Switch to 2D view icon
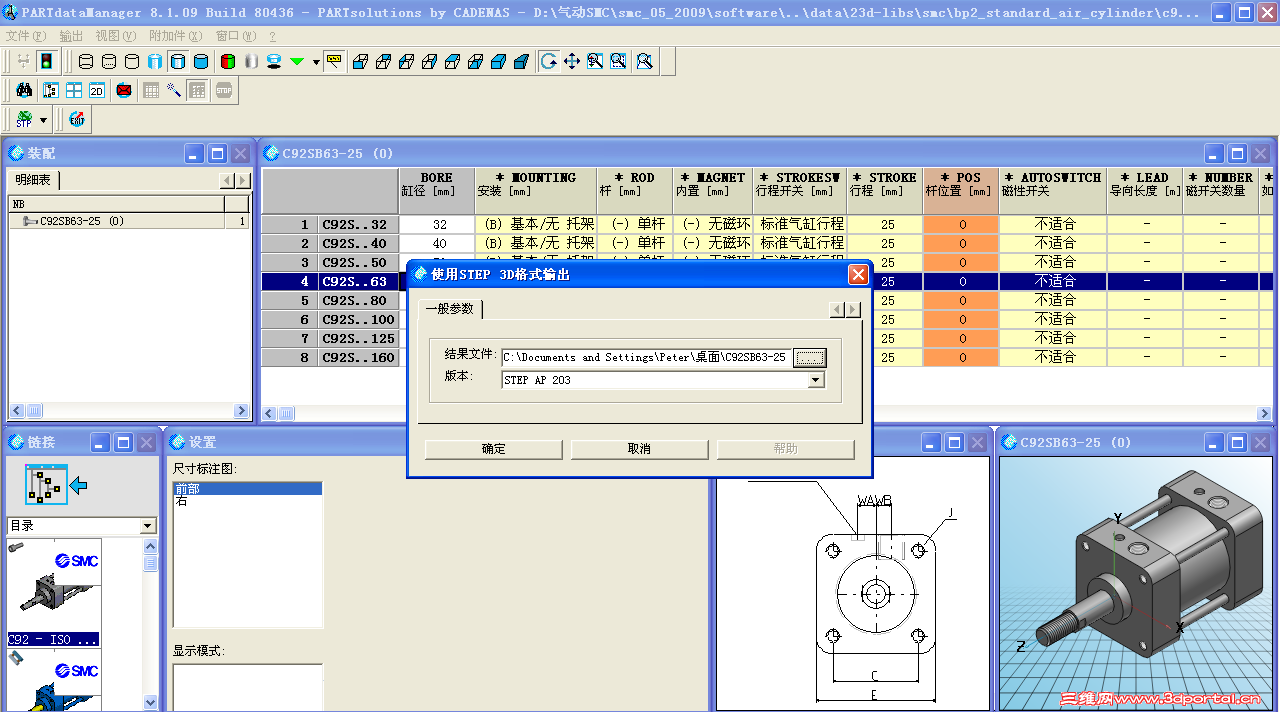 (x=97, y=90)
